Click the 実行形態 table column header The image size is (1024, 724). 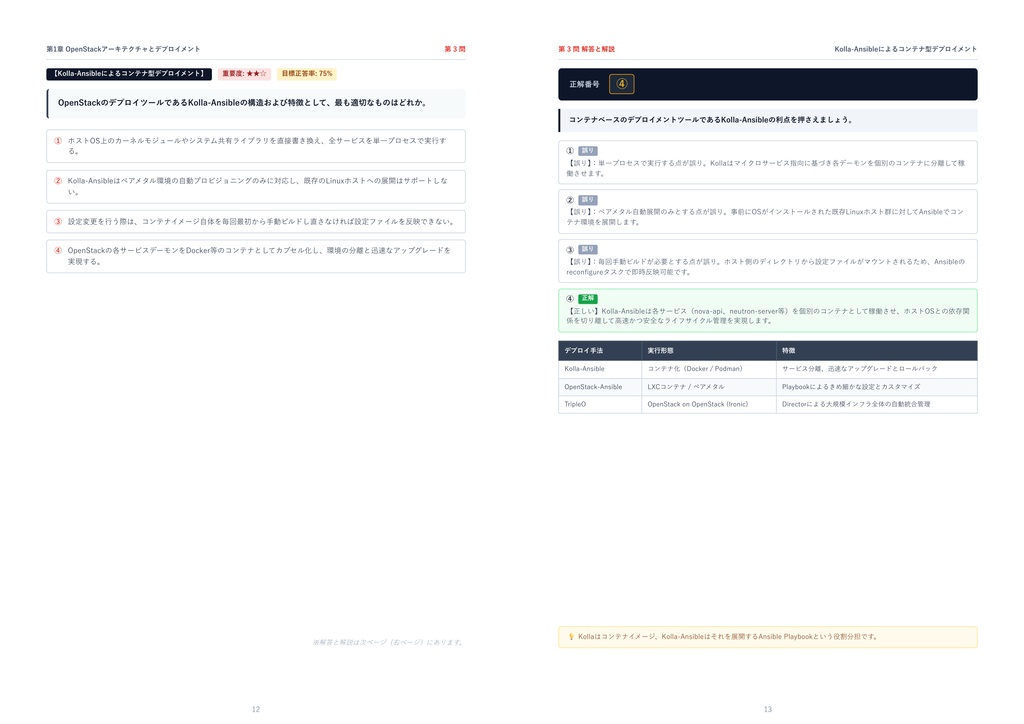tap(709, 351)
